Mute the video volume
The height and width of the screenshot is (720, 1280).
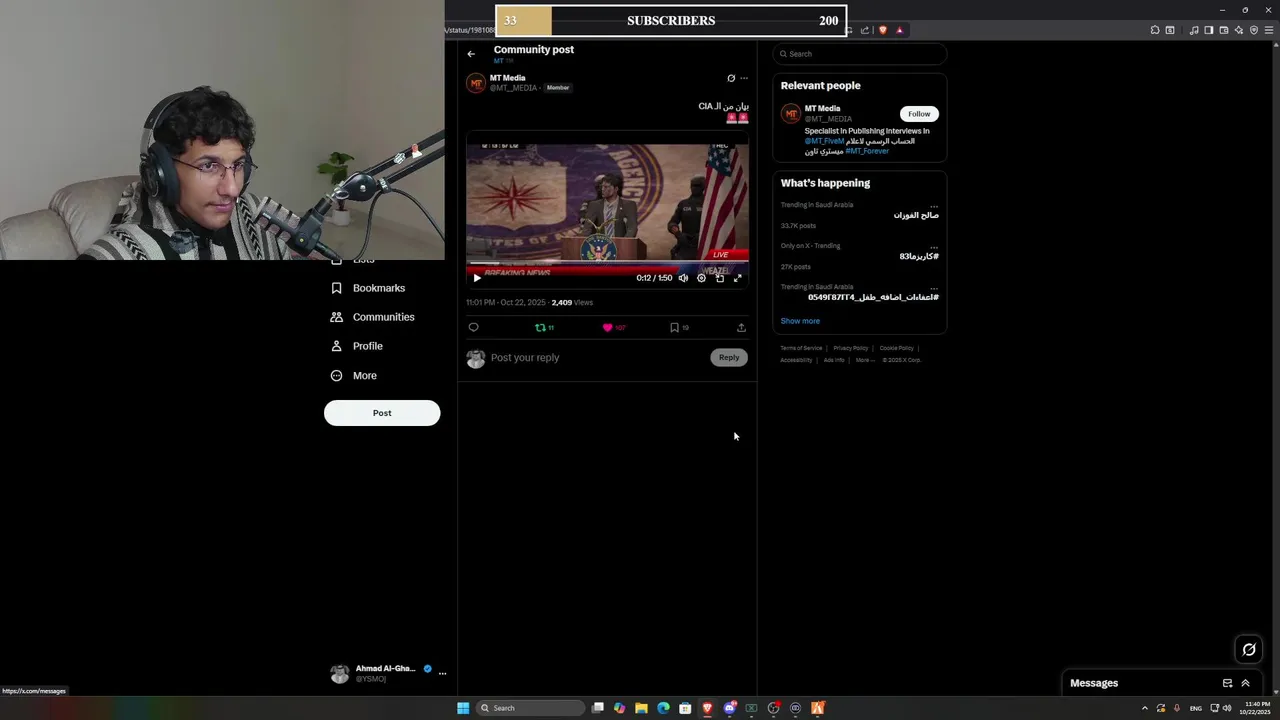point(683,278)
